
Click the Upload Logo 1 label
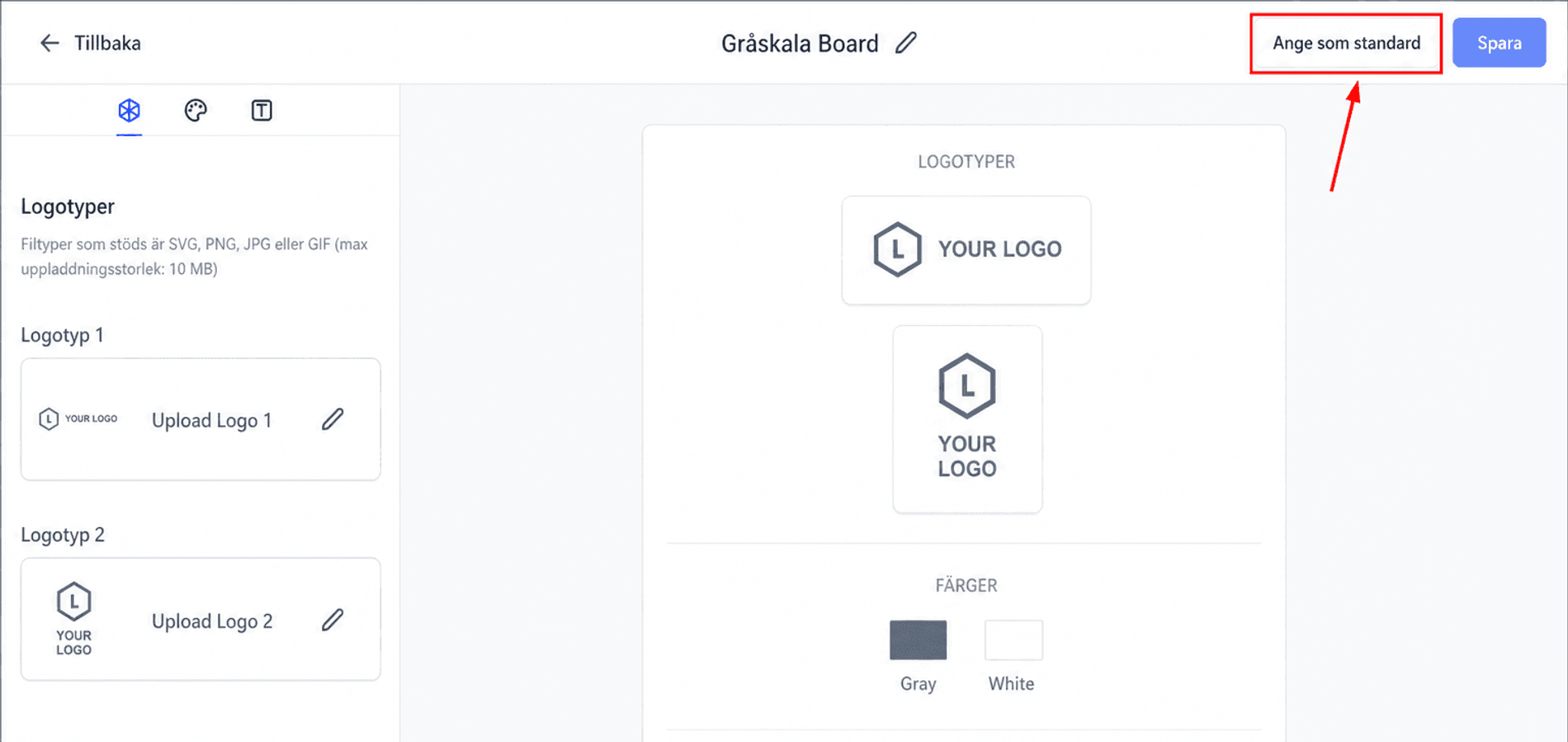[x=212, y=420]
